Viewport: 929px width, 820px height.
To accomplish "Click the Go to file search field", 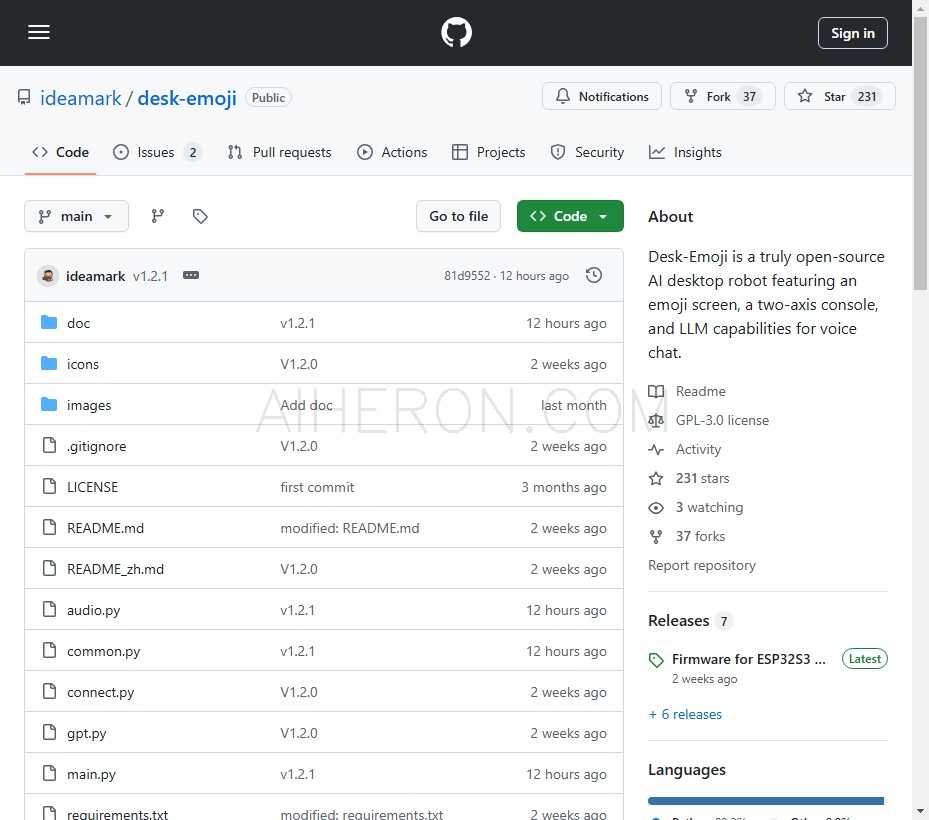I will [458, 216].
